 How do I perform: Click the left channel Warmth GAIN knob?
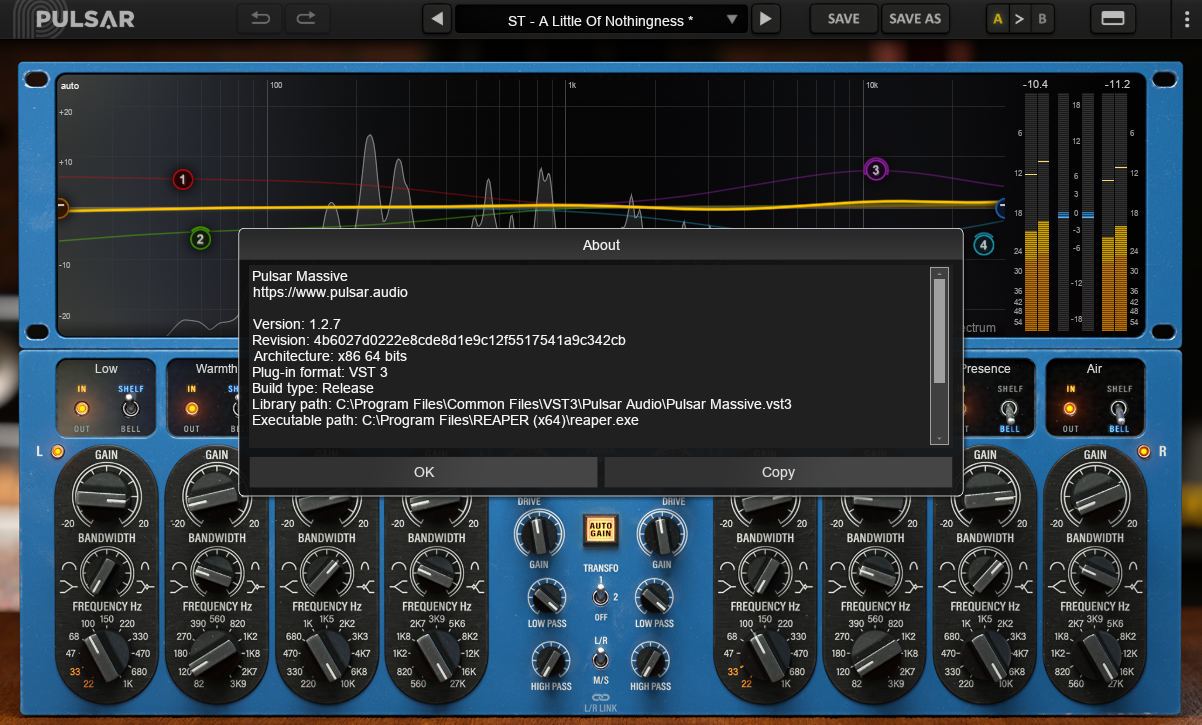[216, 495]
